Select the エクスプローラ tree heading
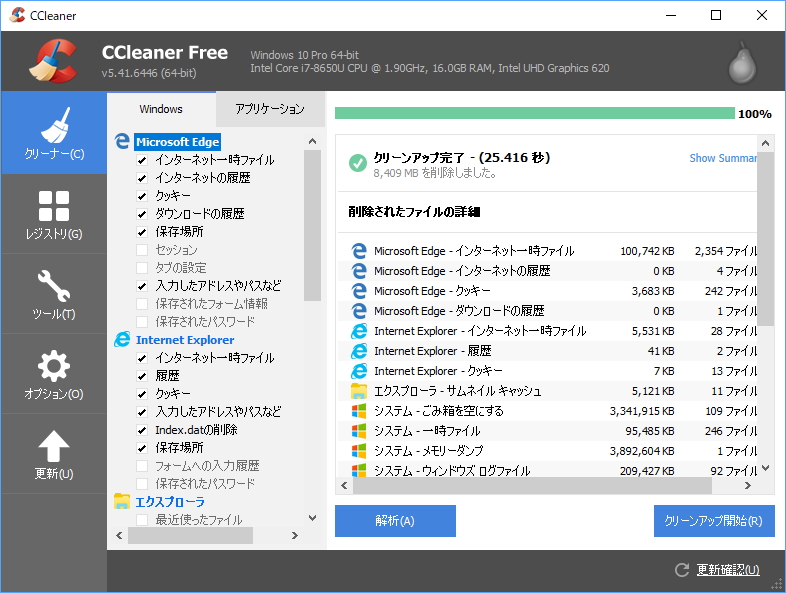This screenshot has width=786, height=593. pyautogui.click(x=170, y=502)
